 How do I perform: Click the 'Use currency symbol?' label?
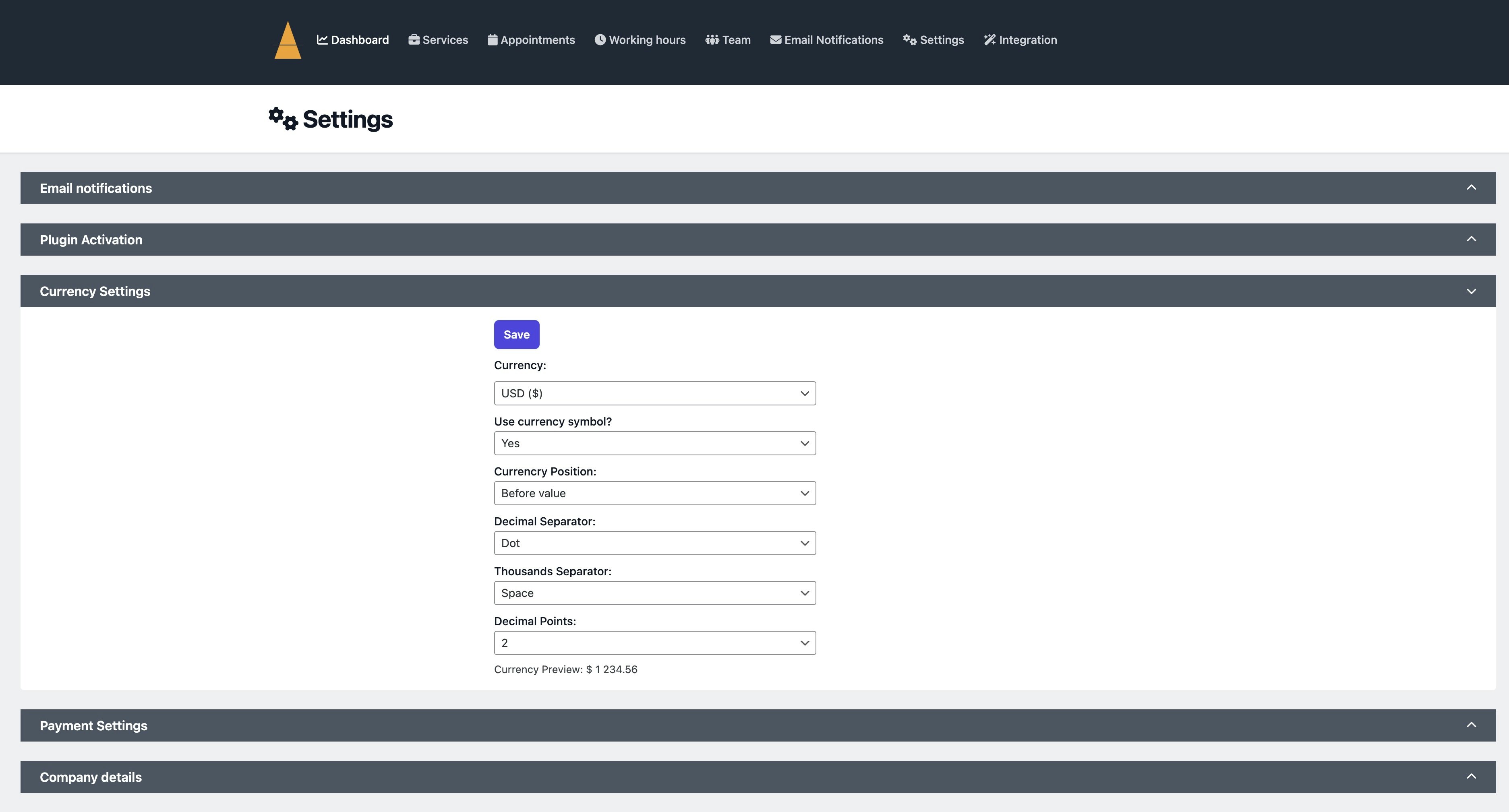(x=553, y=421)
